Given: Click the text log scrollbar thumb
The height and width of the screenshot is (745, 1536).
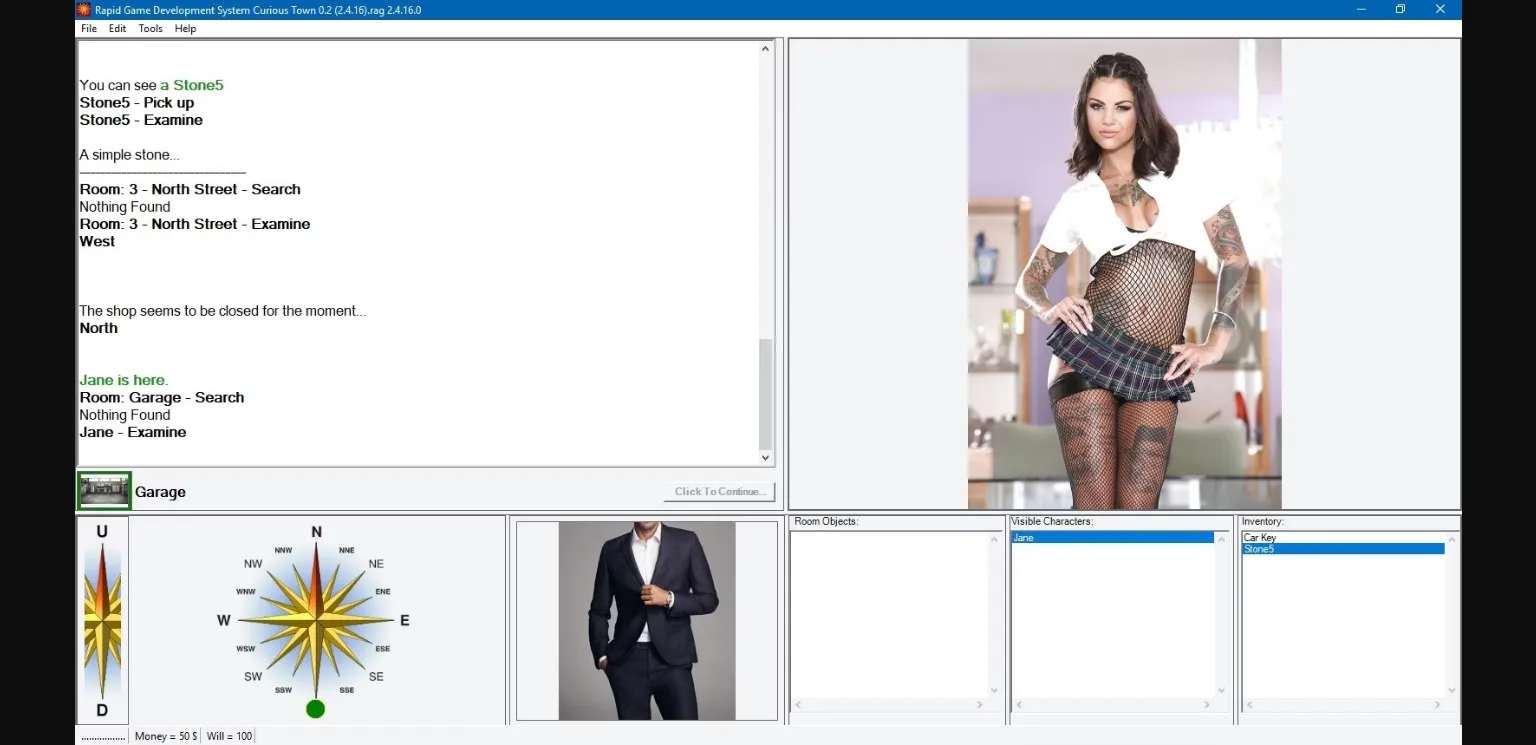Looking at the screenshot, I should coord(766,394).
